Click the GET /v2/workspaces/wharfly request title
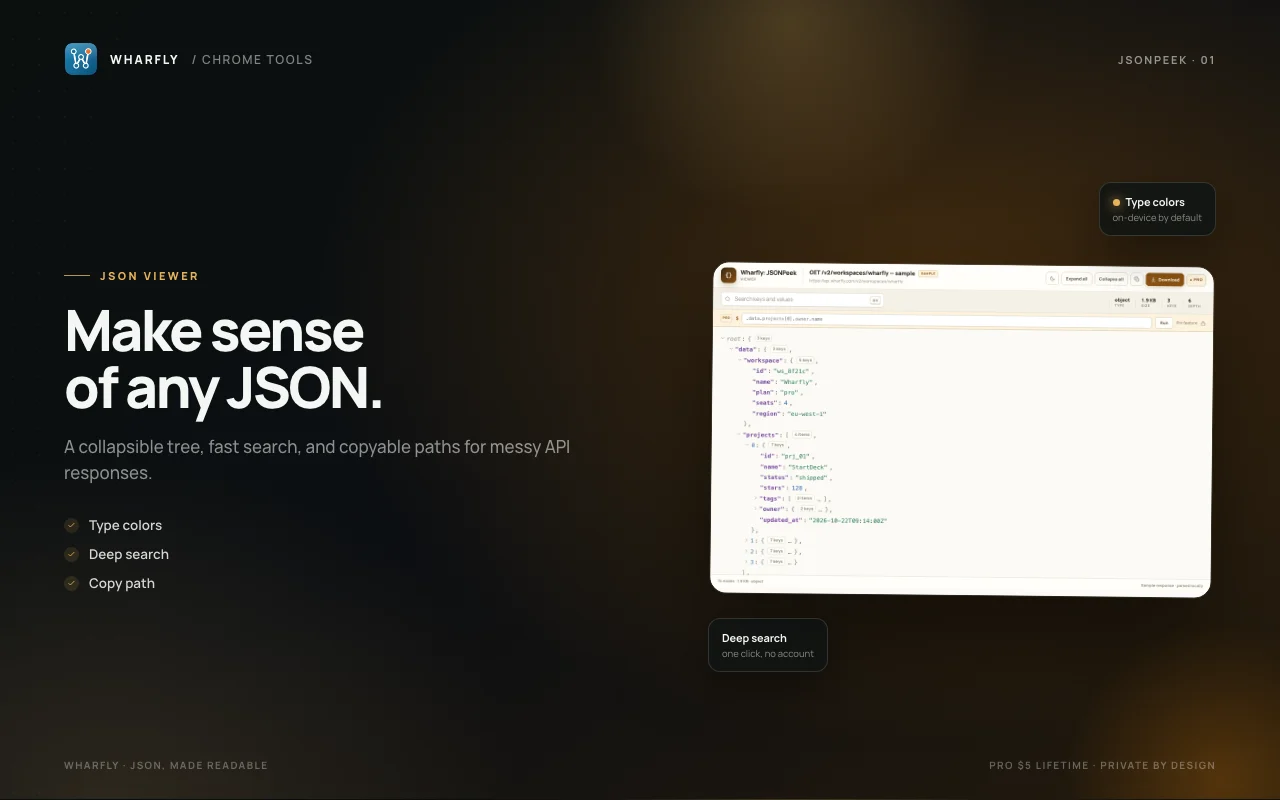 [x=862, y=273]
